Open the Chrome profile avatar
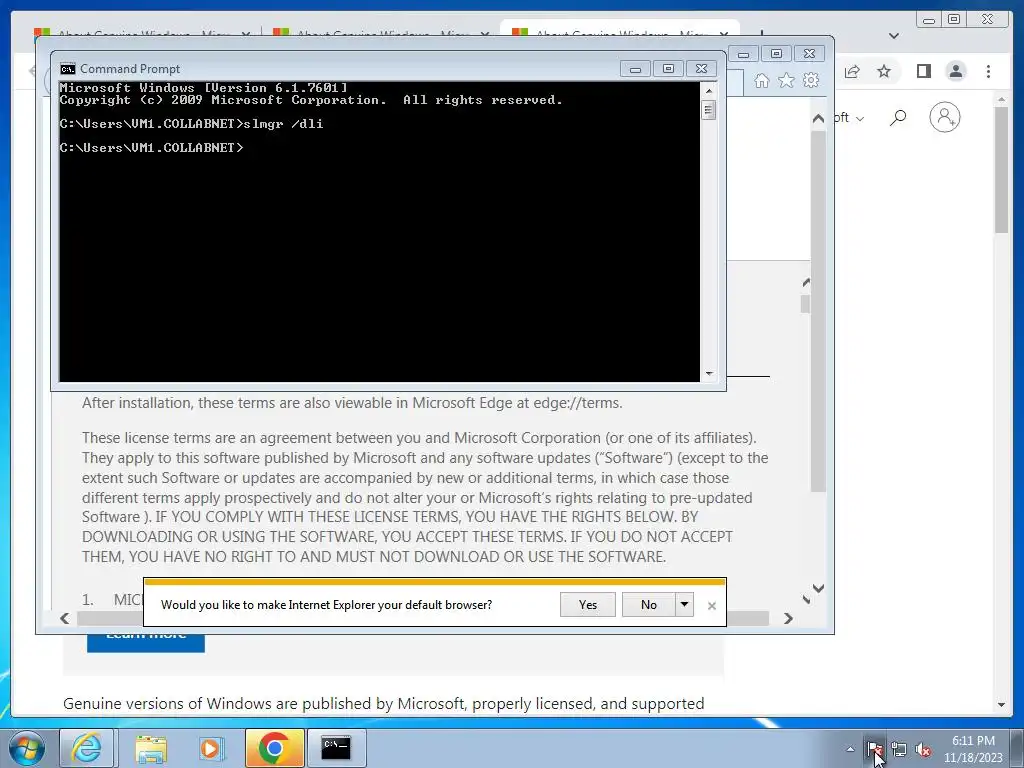The image size is (1024, 768). [955, 71]
